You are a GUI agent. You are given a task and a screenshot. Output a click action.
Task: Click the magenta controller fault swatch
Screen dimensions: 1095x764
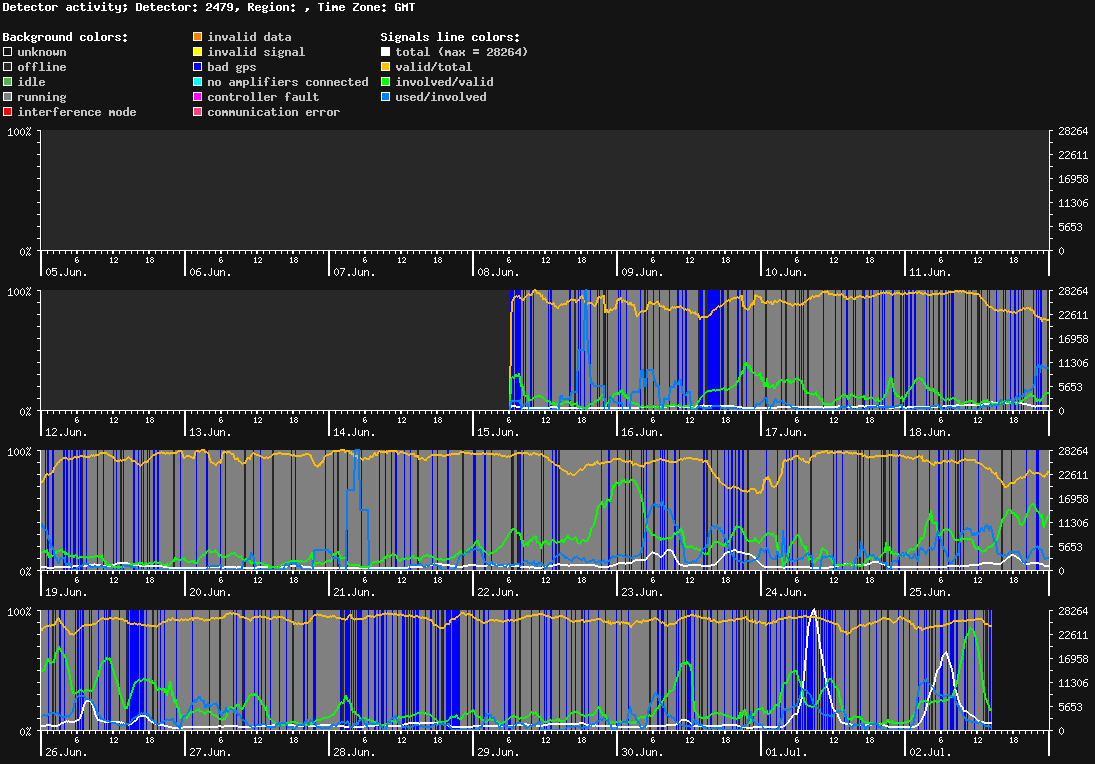coord(198,97)
